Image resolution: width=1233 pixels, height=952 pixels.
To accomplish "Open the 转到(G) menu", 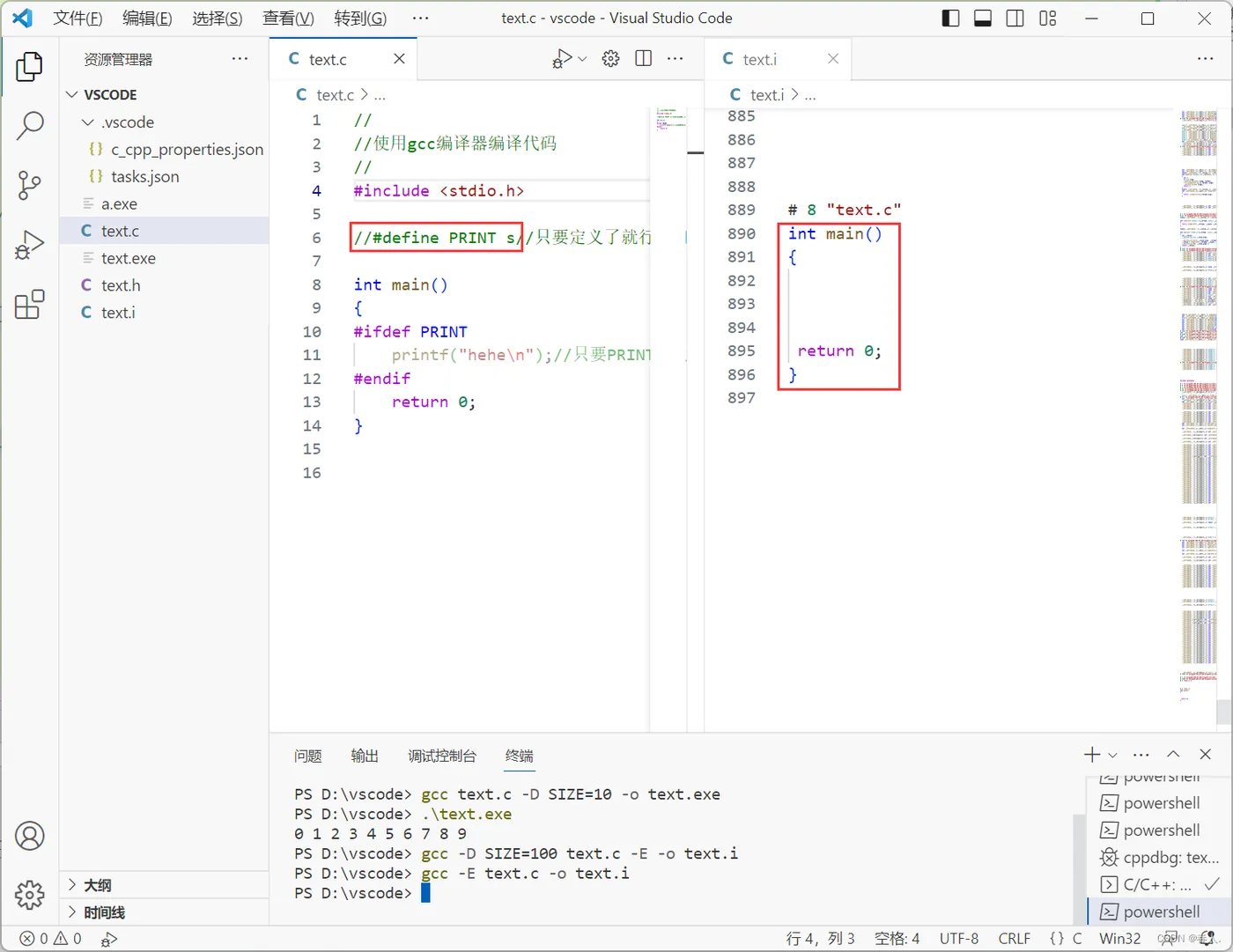I will 360,18.
